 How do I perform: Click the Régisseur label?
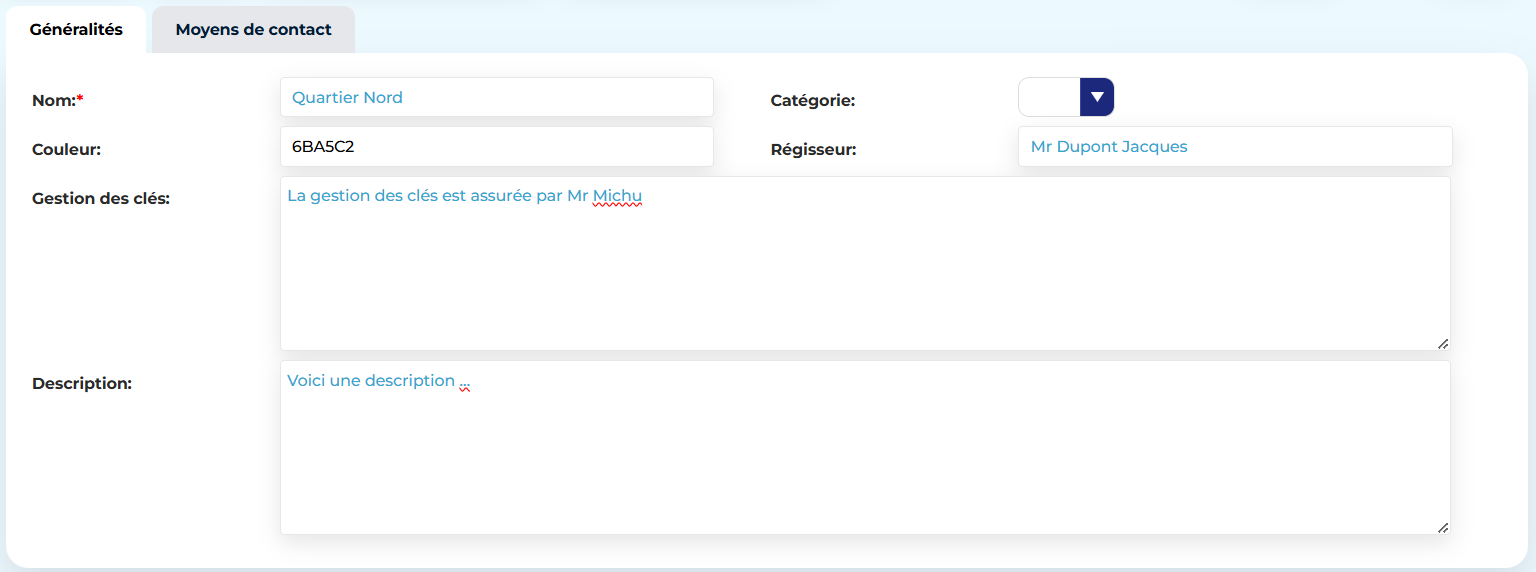pyautogui.click(x=813, y=149)
